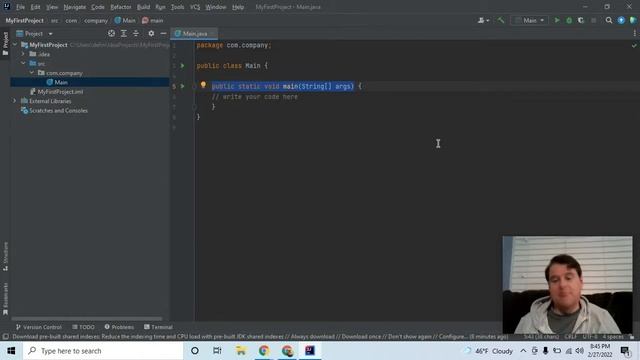The height and width of the screenshot is (360, 640).
Task: Open the Tools menu
Action: point(177,7)
